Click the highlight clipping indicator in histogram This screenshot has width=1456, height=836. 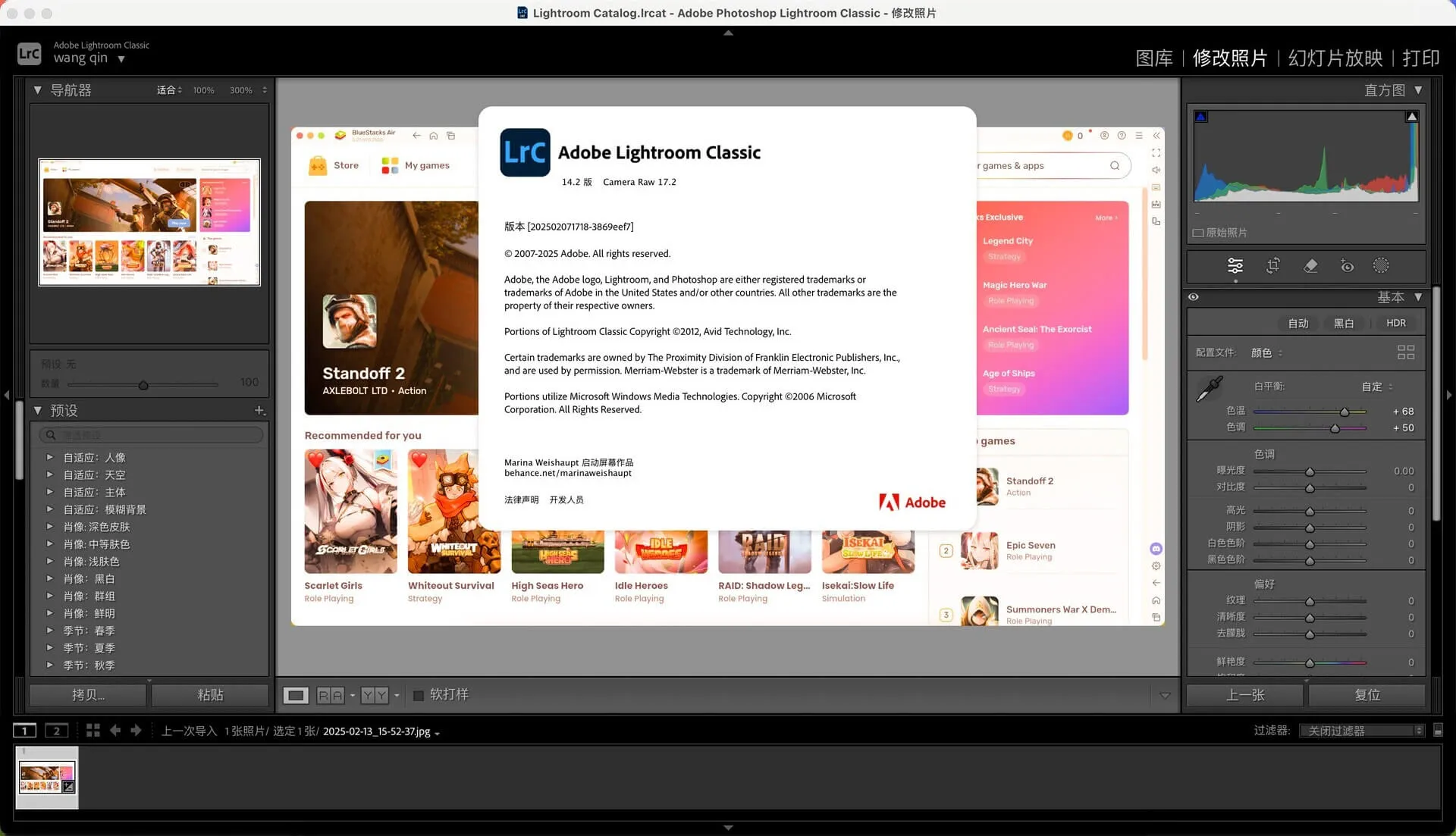click(x=1411, y=117)
